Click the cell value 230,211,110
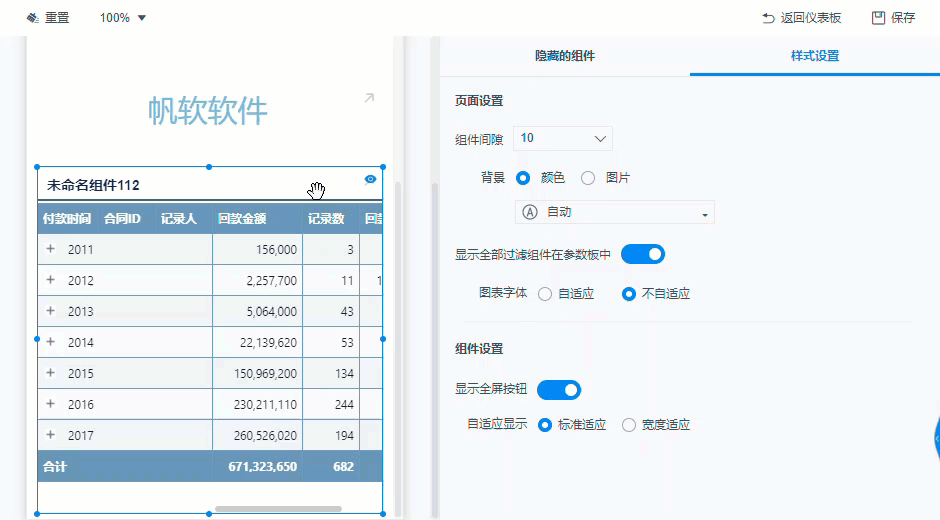This screenshot has height=520, width=940. [x=266, y=405]
